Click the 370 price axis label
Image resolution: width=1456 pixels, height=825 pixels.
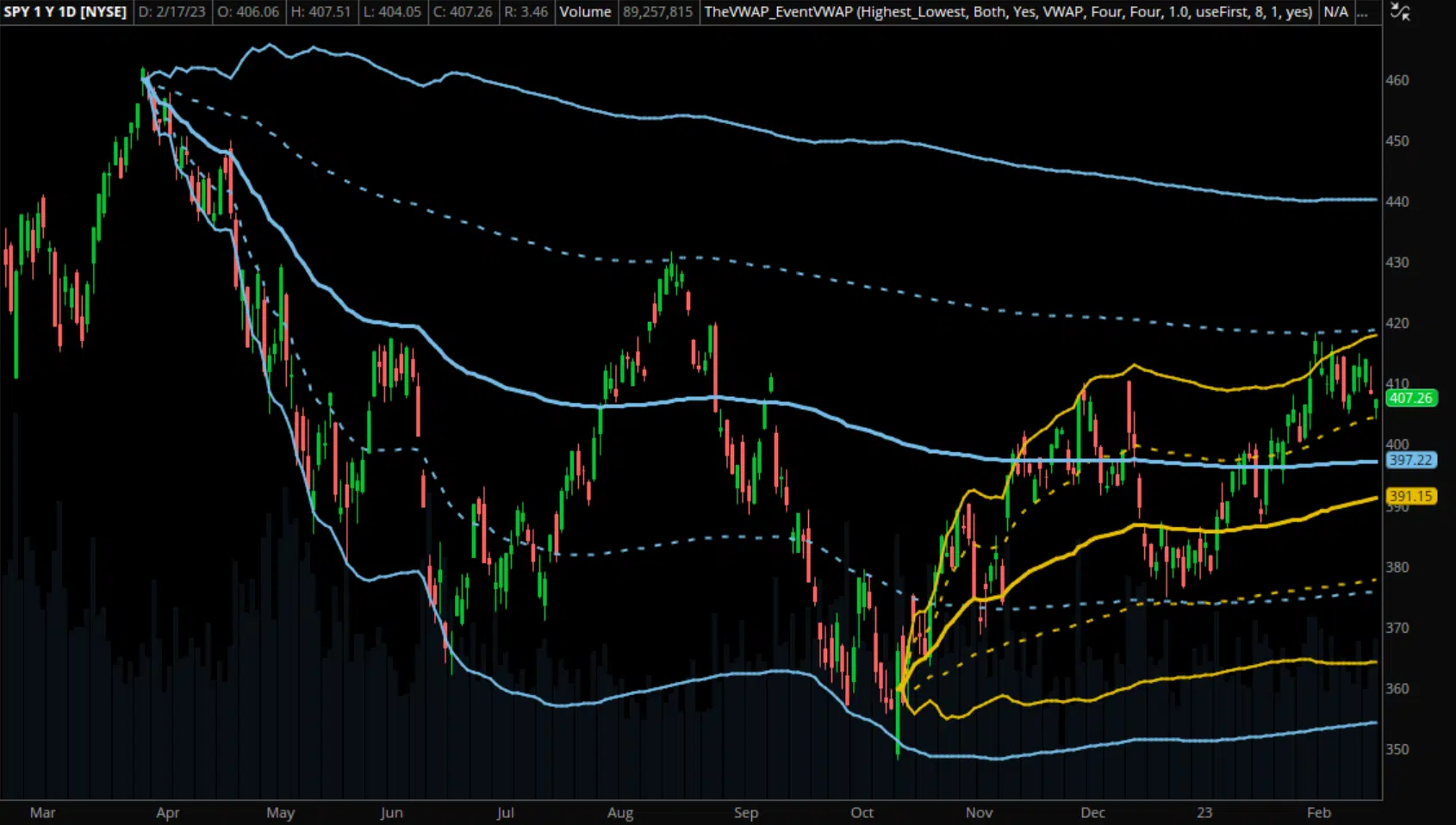[x=1397, y=629]
